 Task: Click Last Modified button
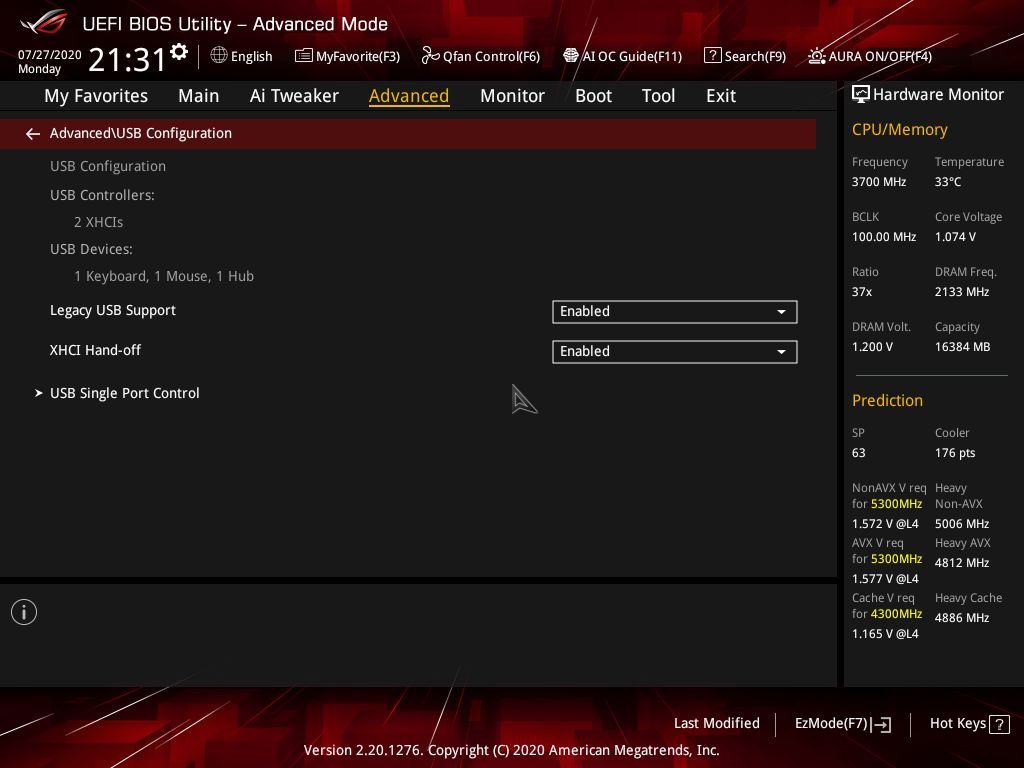click(716, 724)
